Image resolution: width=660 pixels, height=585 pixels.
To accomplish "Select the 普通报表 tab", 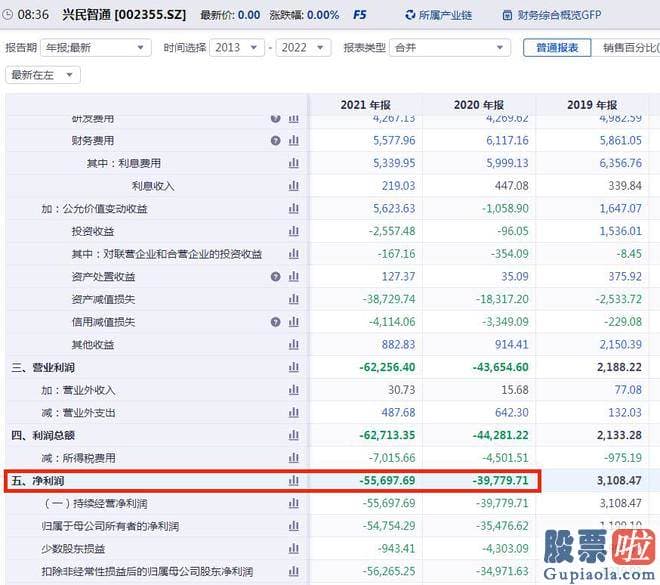I will [557, 48].
